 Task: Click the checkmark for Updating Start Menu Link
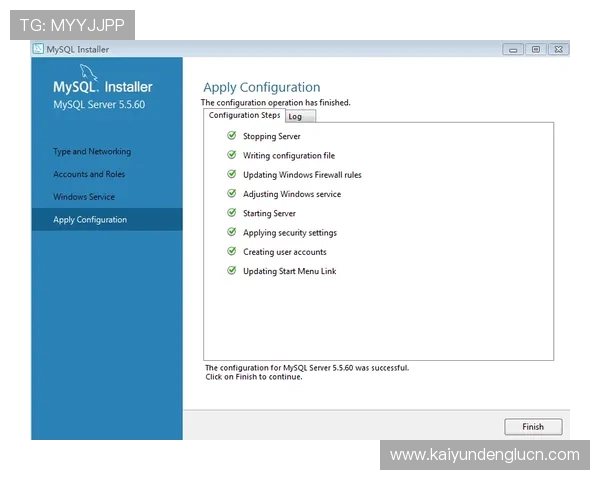[232, 270]
